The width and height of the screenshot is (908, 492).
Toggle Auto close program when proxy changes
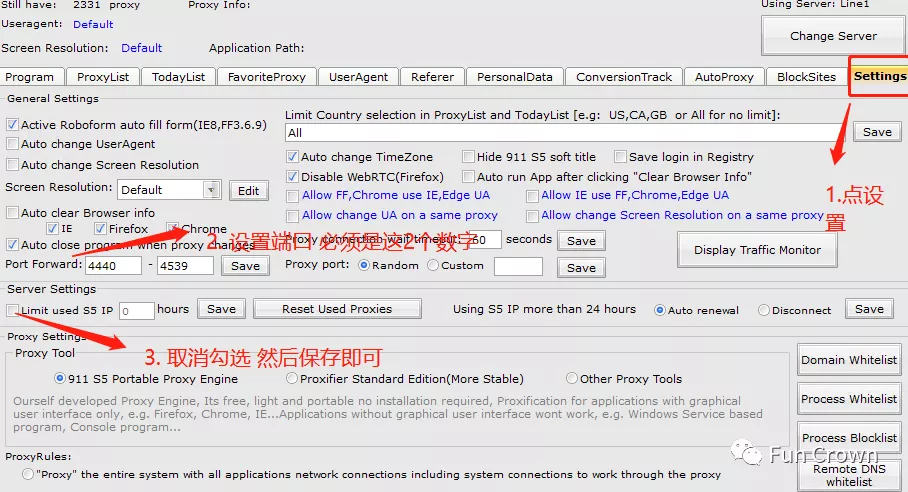point(12,245)
